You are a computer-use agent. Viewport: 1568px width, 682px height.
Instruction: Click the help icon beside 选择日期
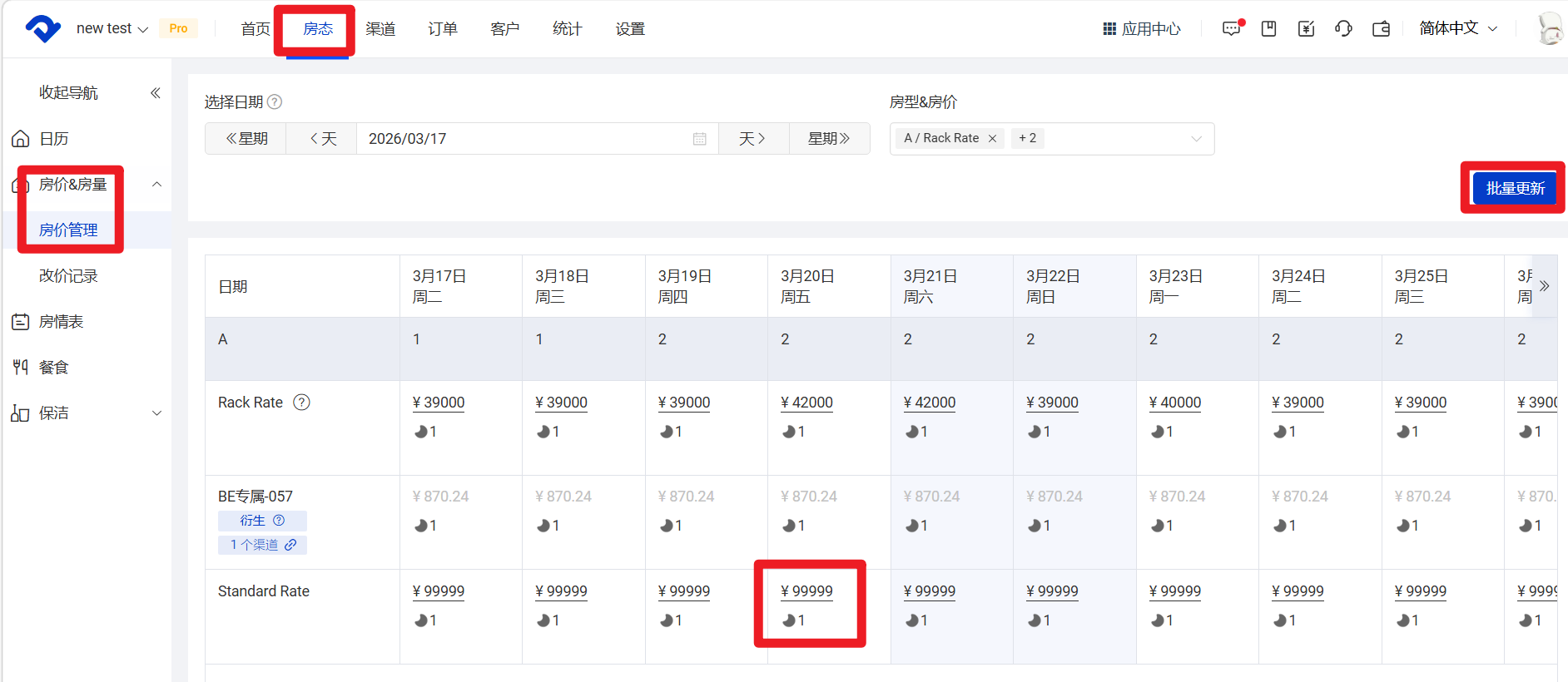[x=275, y=101]
